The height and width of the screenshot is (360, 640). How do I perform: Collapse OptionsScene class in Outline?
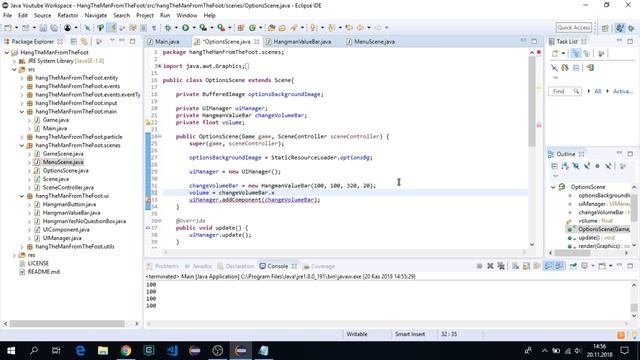pos(553,187)
